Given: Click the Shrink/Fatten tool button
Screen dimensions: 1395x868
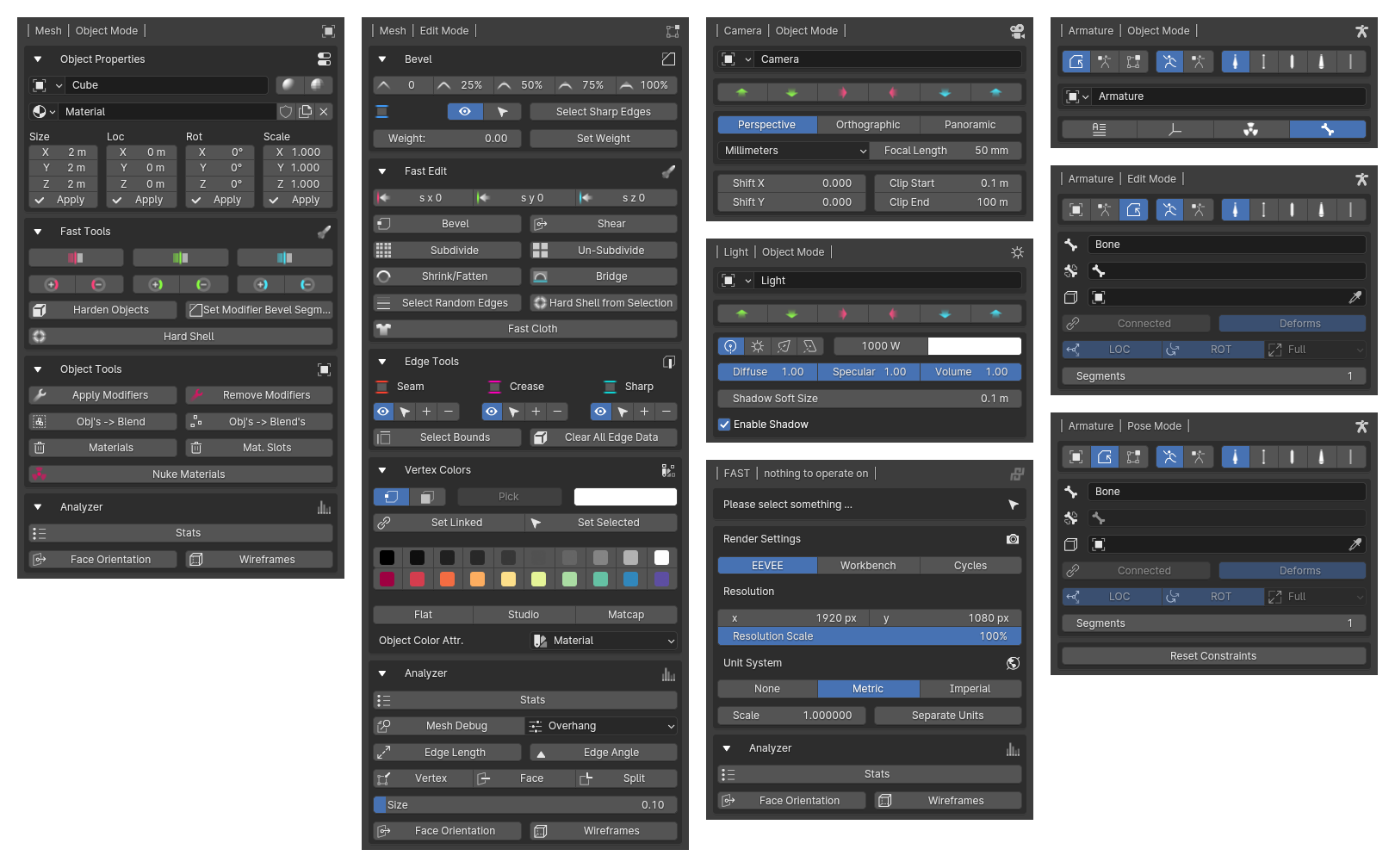Looking at the screenshot, I should point(447,276).
